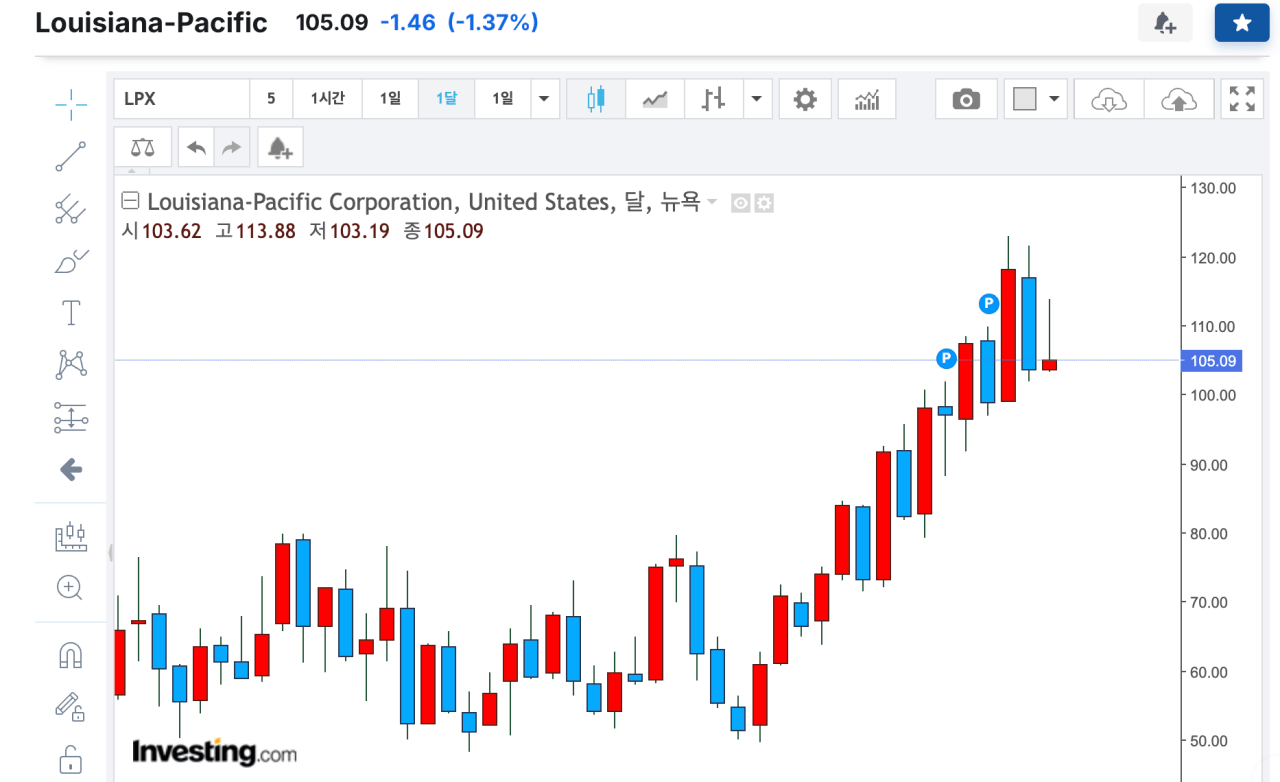Open the XABCD pattern tool

[x=71, y=365]
